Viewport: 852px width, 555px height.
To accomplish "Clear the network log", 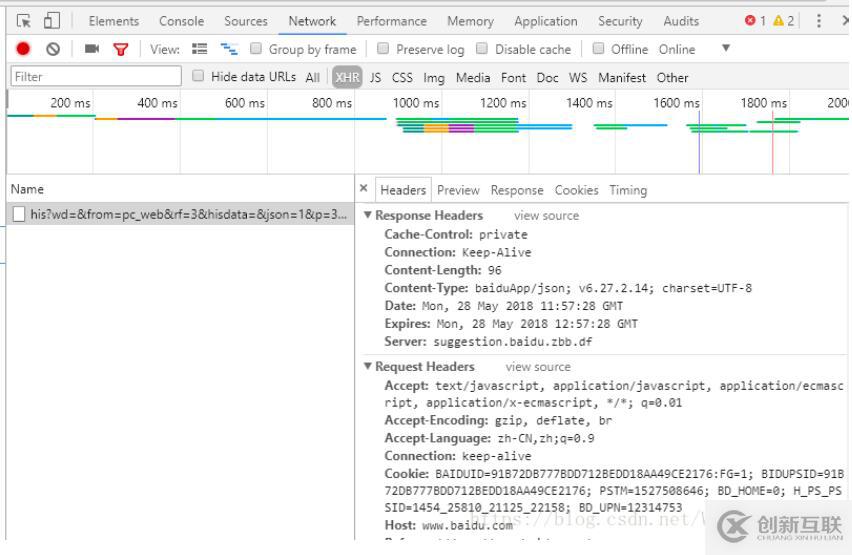I will pyautogui.click(x=53, y=49).
